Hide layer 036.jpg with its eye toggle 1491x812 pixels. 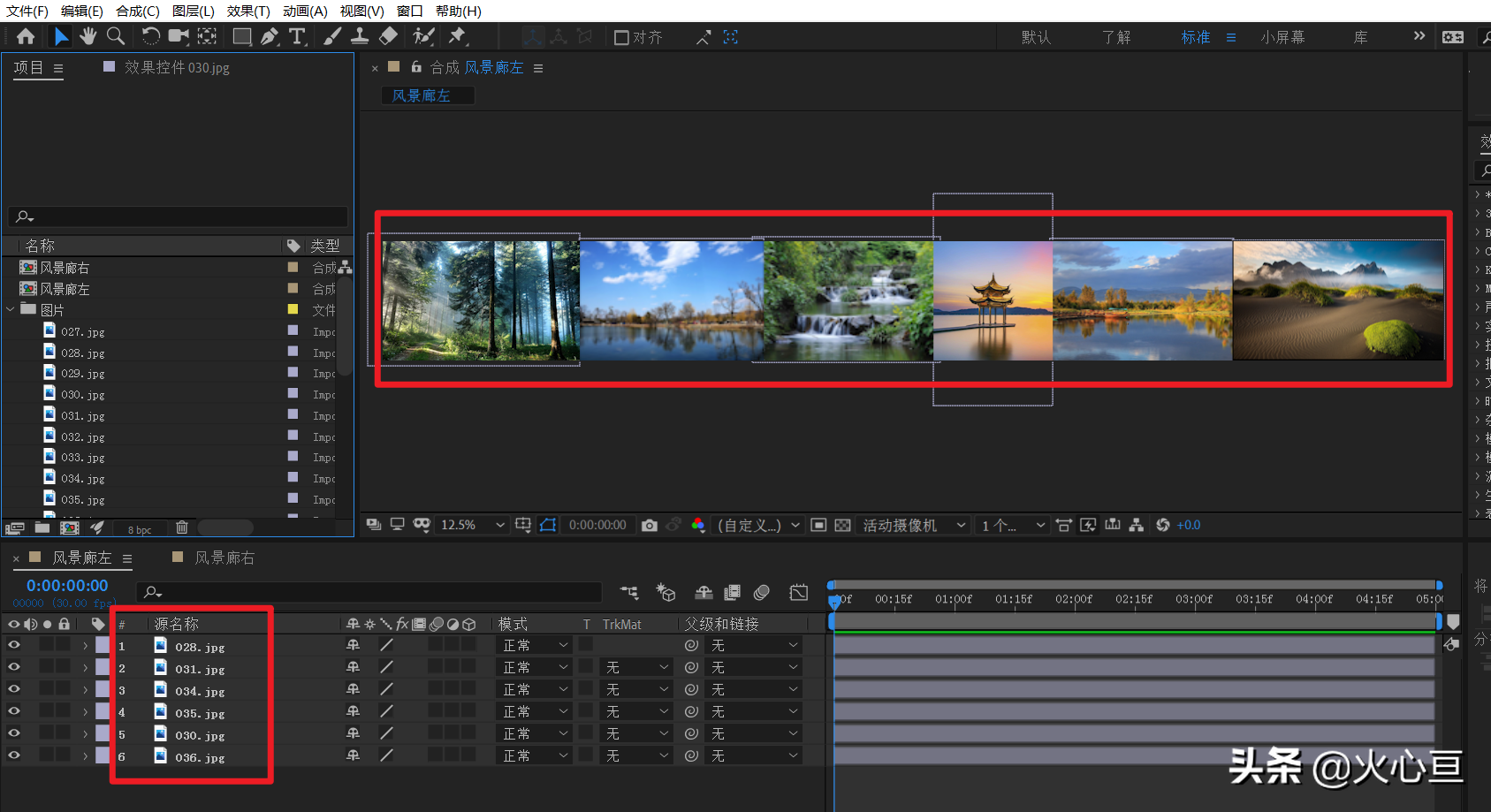click(x=14, y=755)
